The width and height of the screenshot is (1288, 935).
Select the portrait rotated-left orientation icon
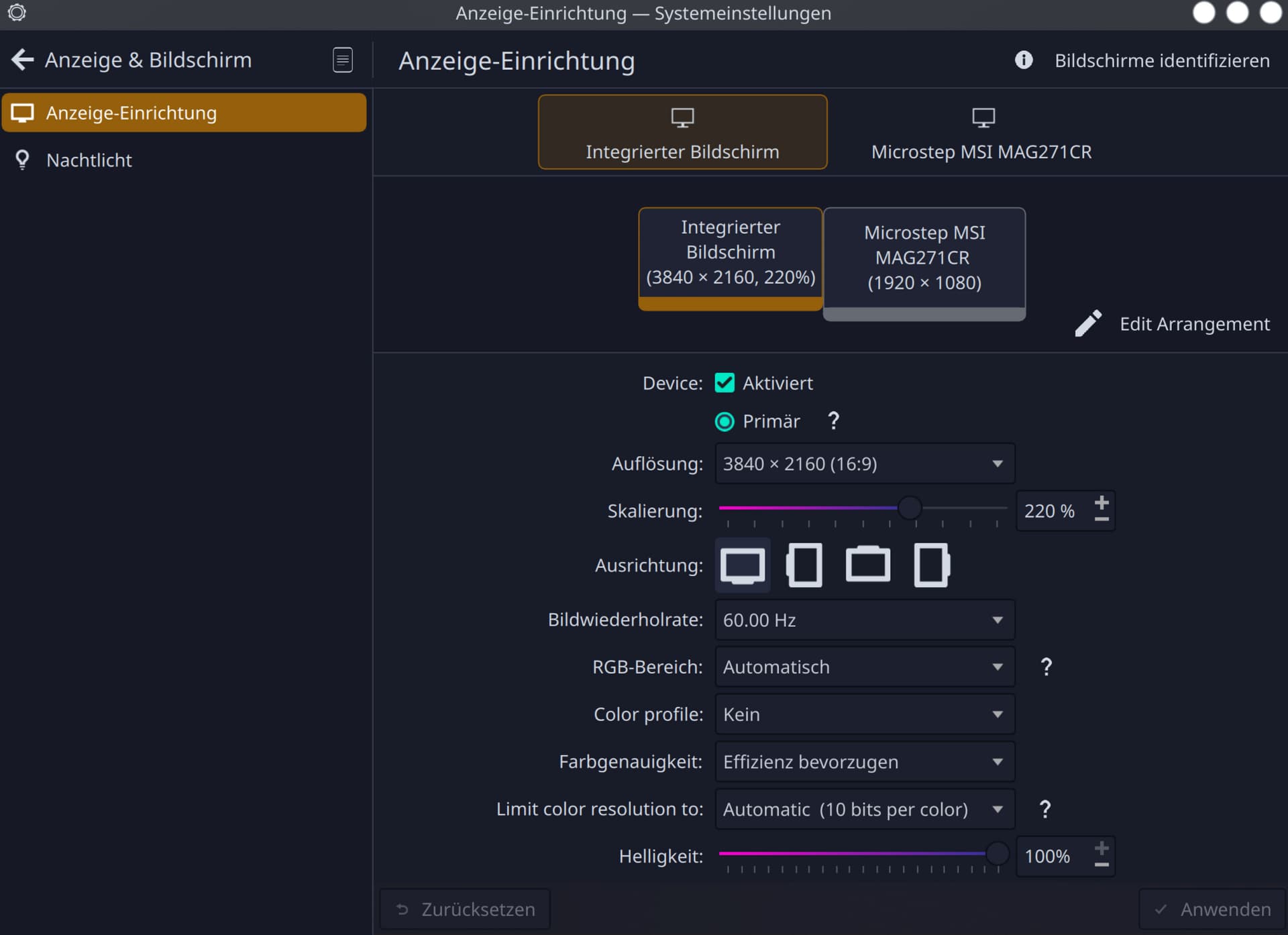click(x=804, y=565)
